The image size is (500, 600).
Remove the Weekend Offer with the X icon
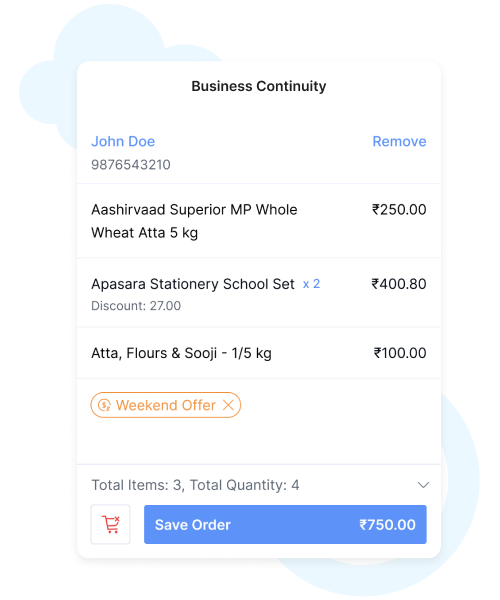coord(228,405)
